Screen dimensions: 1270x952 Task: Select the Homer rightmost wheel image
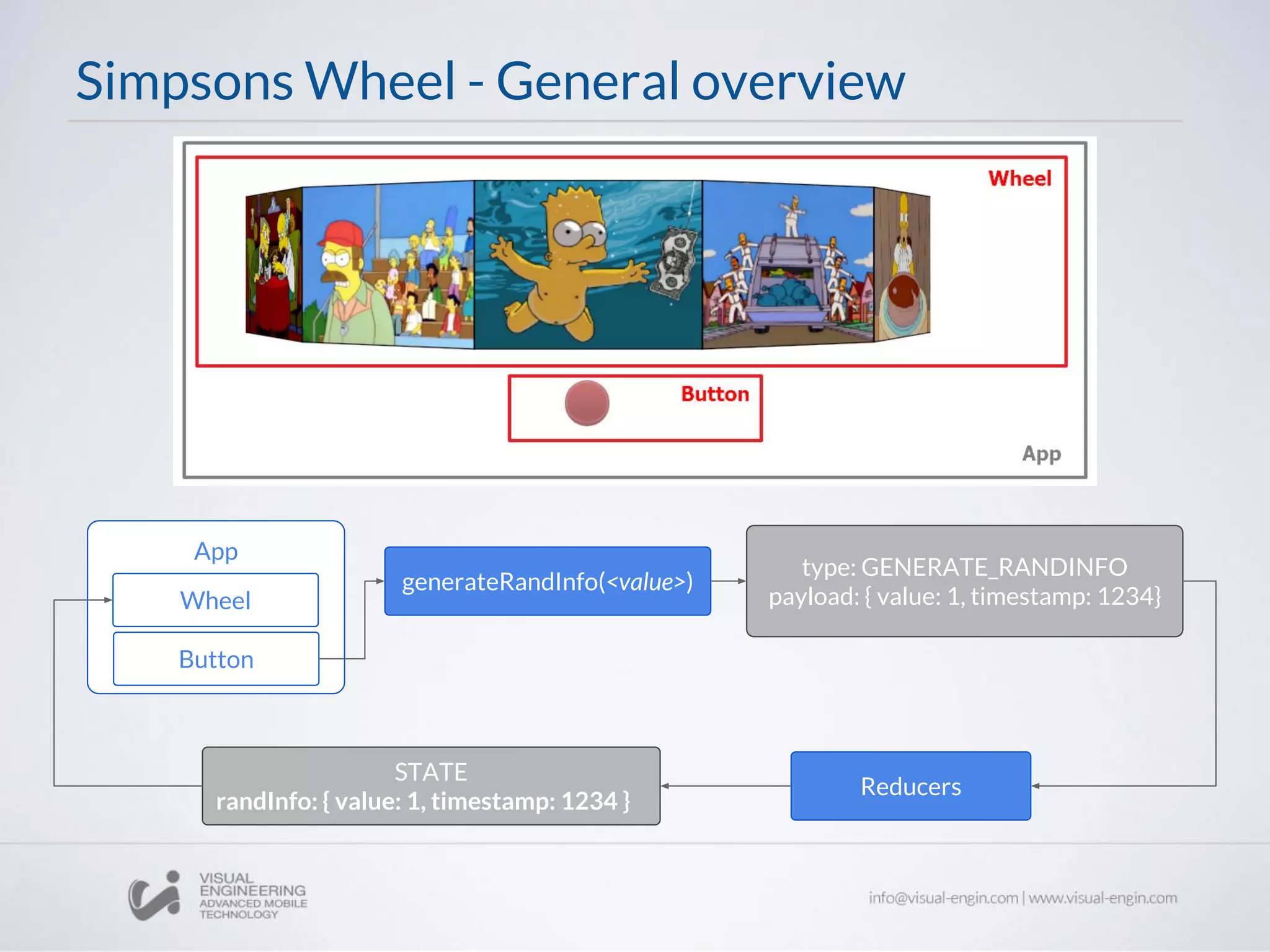pos(902,265)
